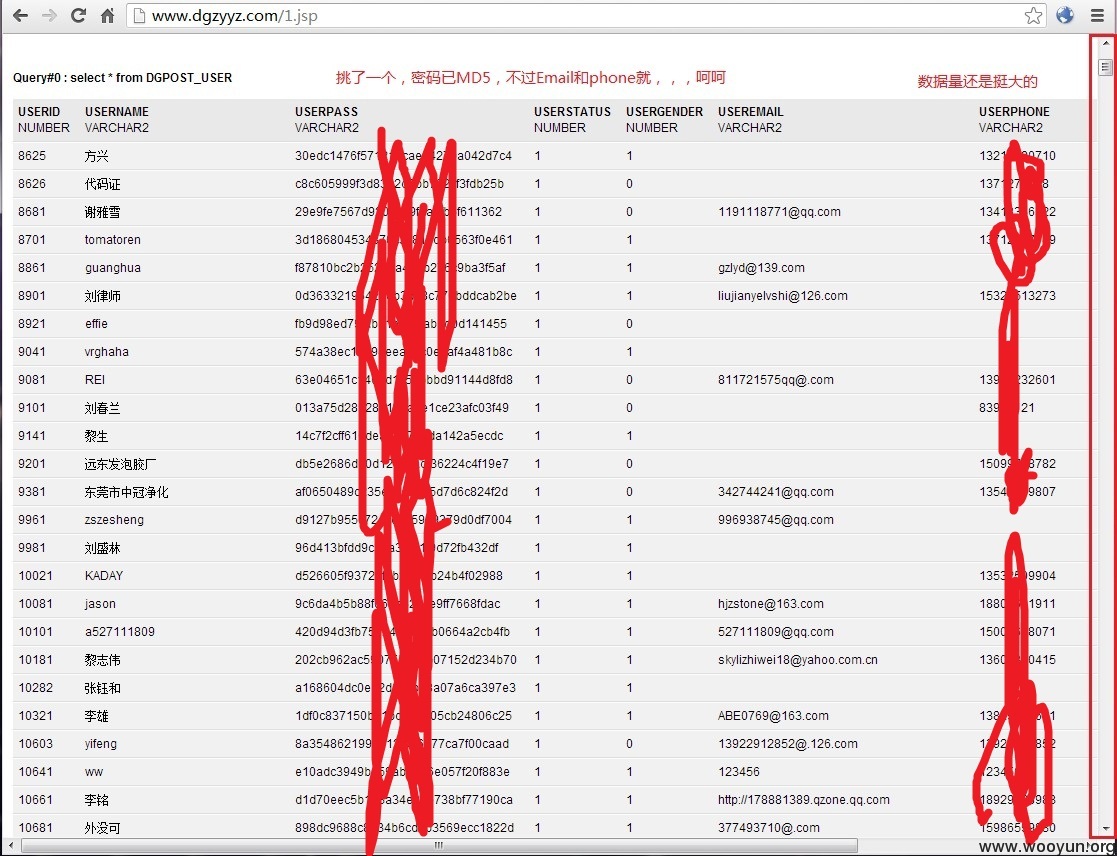This screenshot has width=1117, height=856.
Task: Select the USERPHONE column header
Action: (x=1014, y=112)
